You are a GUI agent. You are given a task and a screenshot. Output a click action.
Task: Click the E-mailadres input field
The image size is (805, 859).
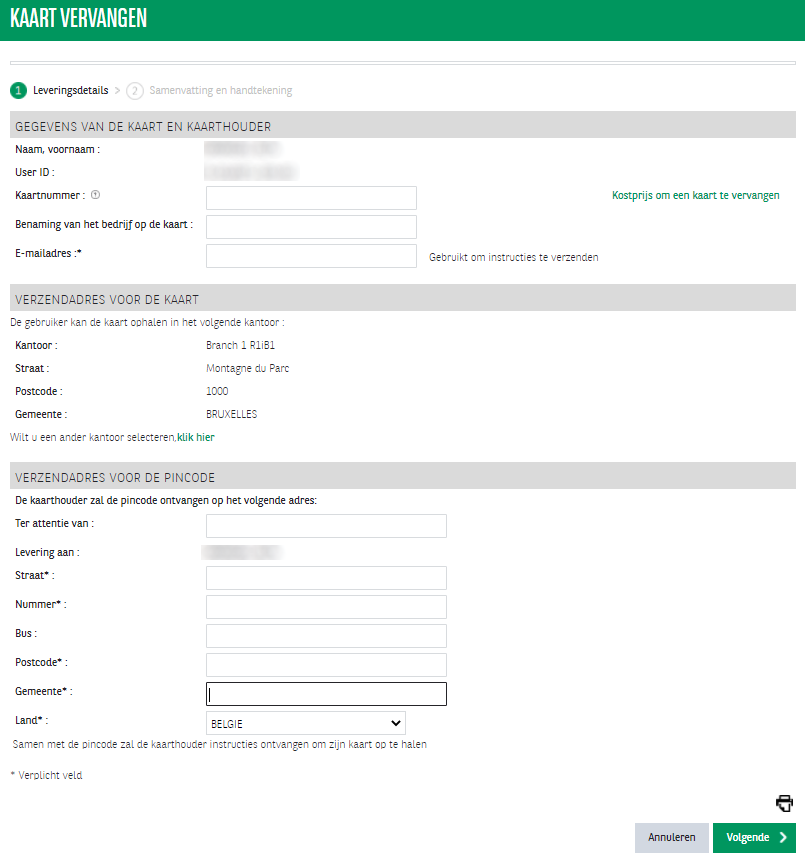(311, 256)
